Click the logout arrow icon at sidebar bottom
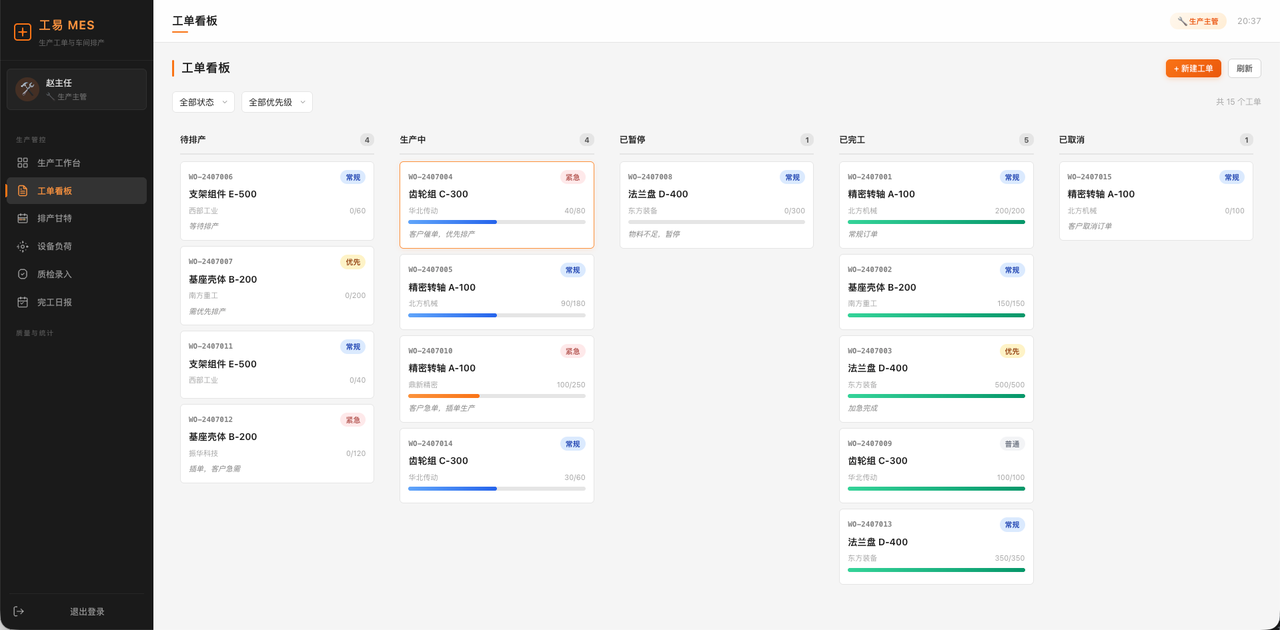The height and width of the screenshot is (630, 1280). click(x=19, y=611)
